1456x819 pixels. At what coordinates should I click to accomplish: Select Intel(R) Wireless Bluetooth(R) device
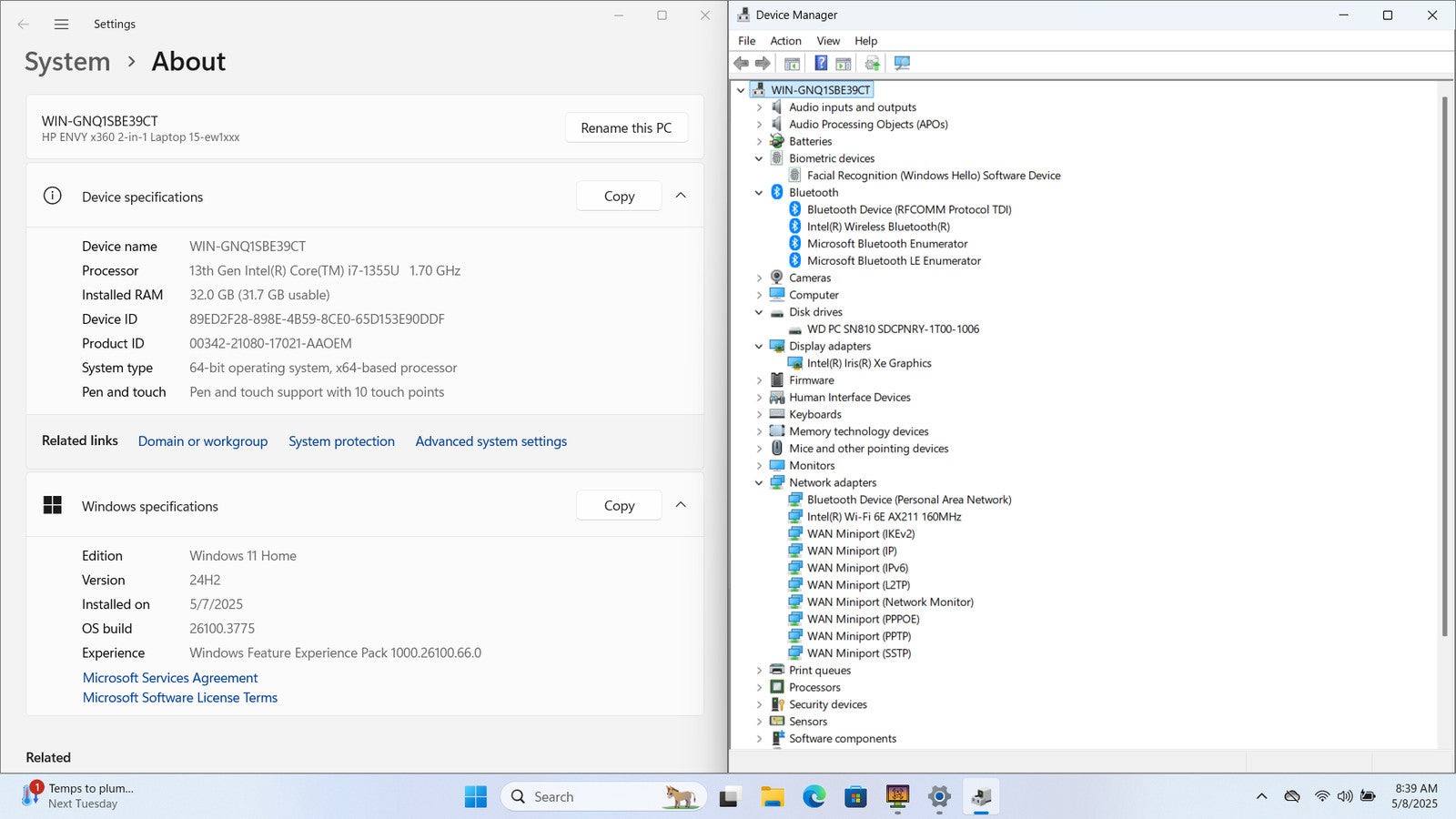tap(878, 227)
